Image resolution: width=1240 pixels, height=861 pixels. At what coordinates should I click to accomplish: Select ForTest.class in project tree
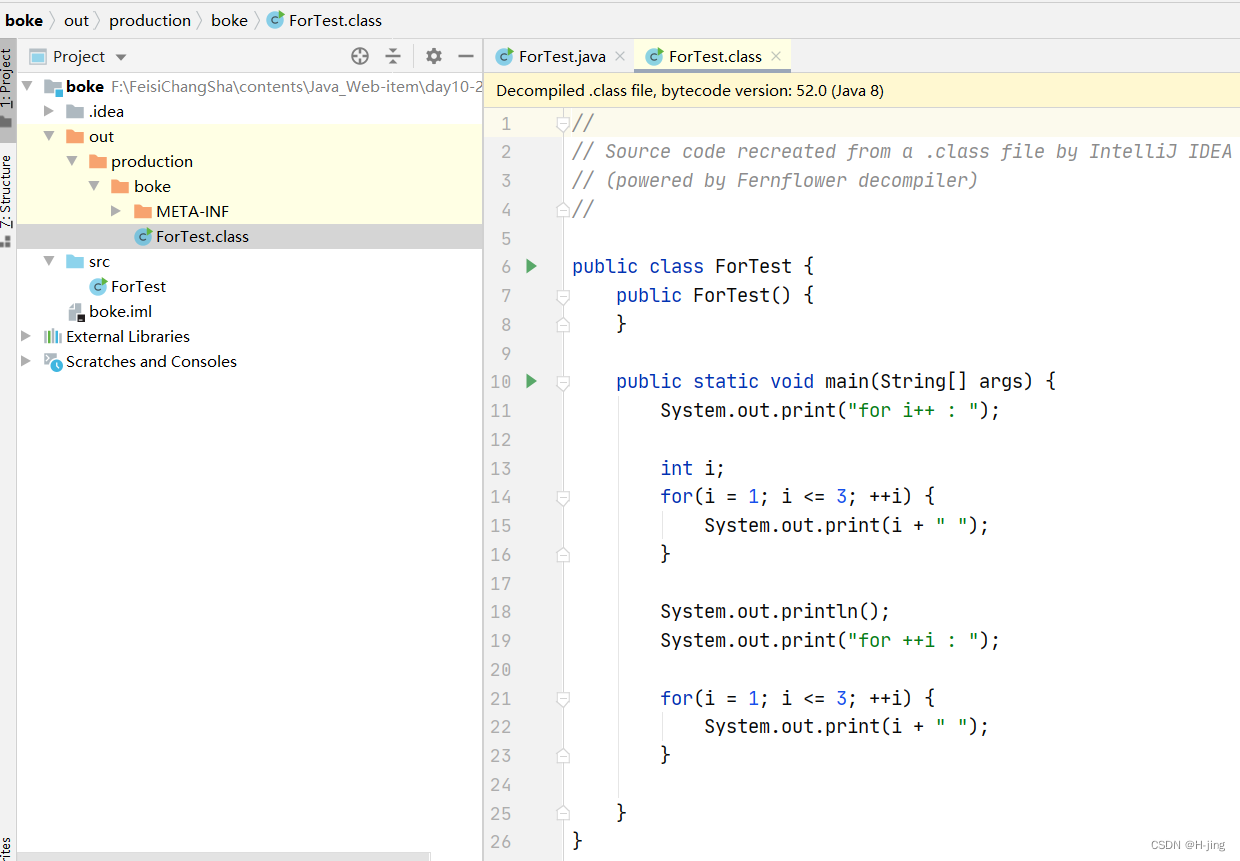250,236
